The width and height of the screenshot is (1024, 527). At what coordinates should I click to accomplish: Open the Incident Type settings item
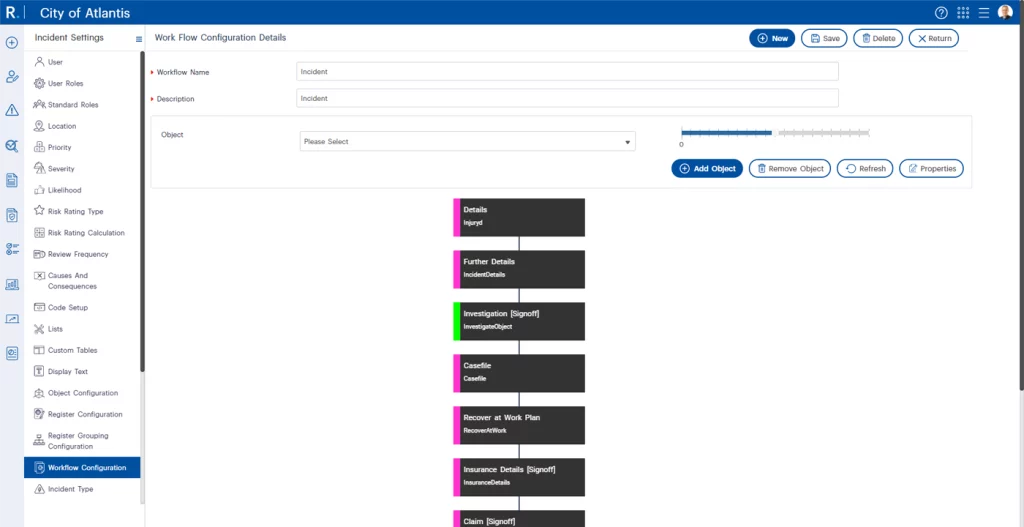coord(70,489)
